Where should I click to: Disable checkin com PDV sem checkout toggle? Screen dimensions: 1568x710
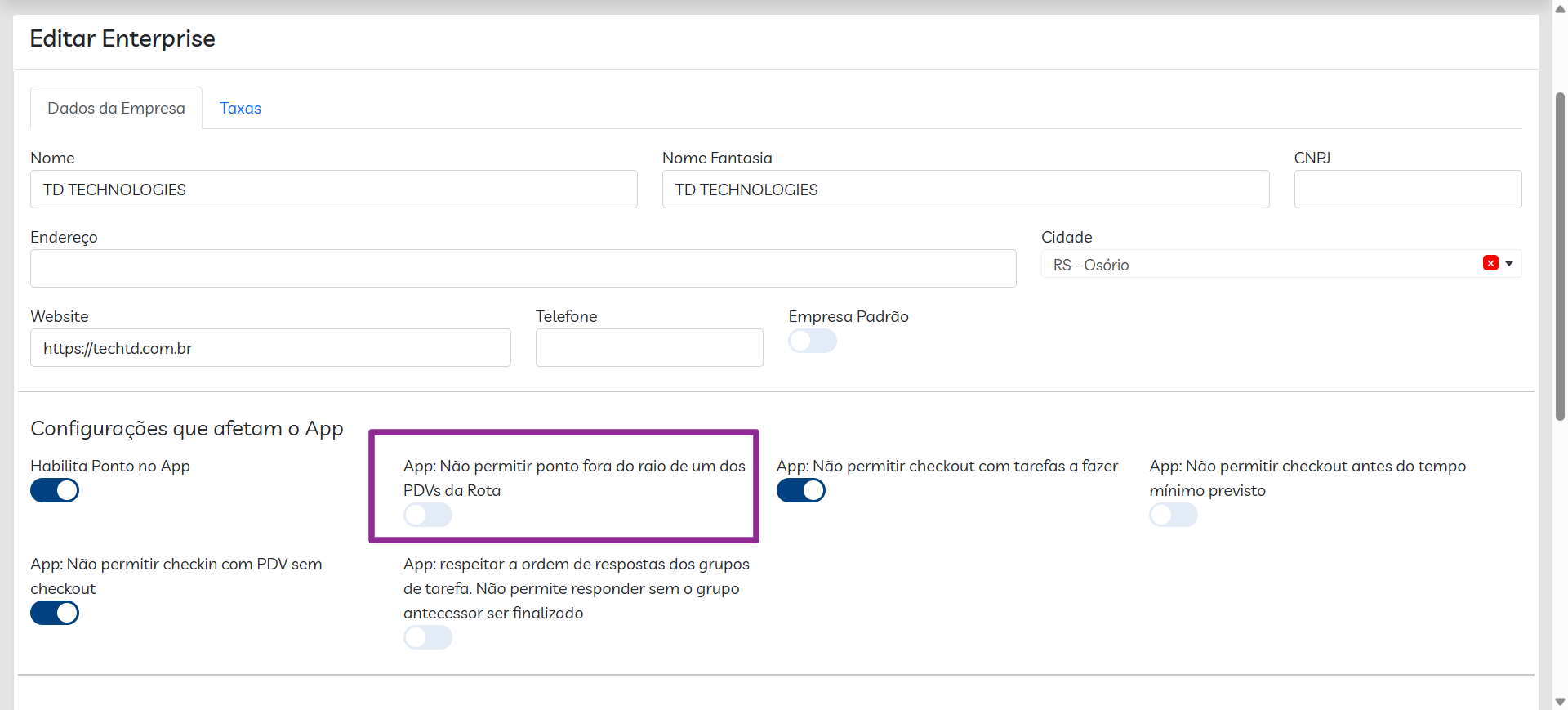55,613
